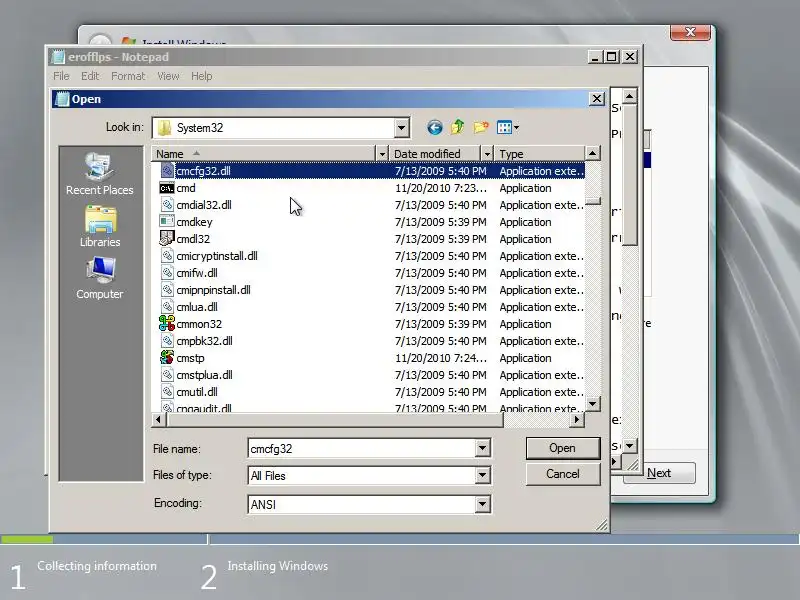Click Notepad vertical scrollbar up arrow
The image size is (800, 600).
tap(630, 96)
